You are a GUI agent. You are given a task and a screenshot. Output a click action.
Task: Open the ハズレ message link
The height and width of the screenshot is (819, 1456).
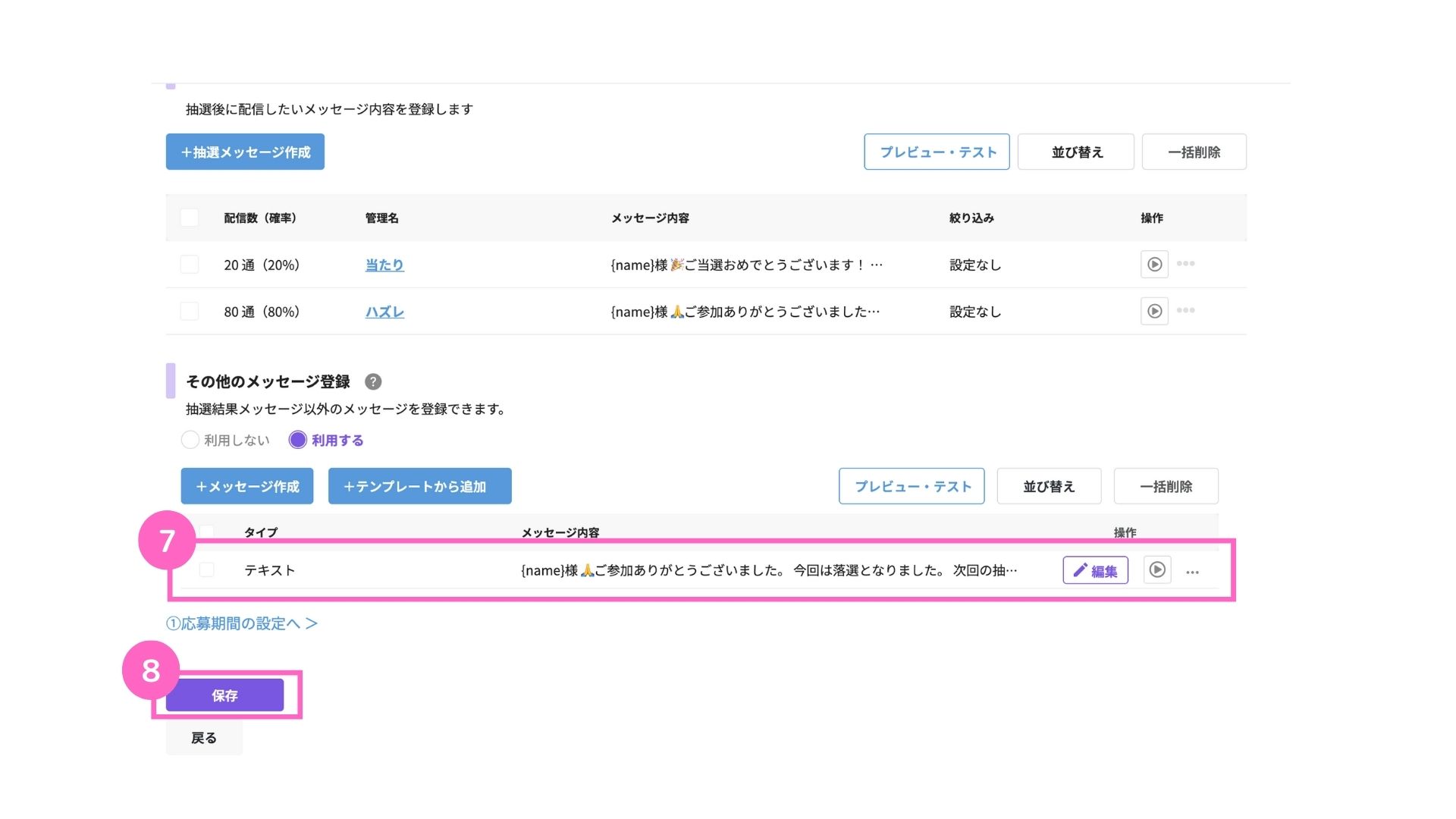384,312
